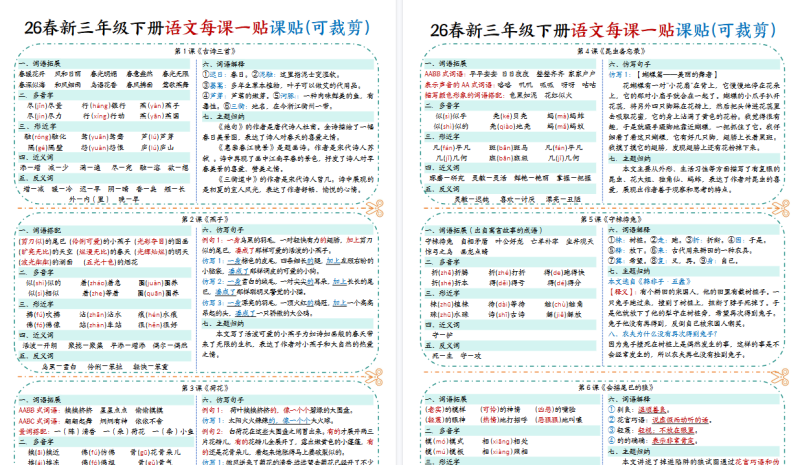Click '一、词语搭配' under lesson 2

40,230
